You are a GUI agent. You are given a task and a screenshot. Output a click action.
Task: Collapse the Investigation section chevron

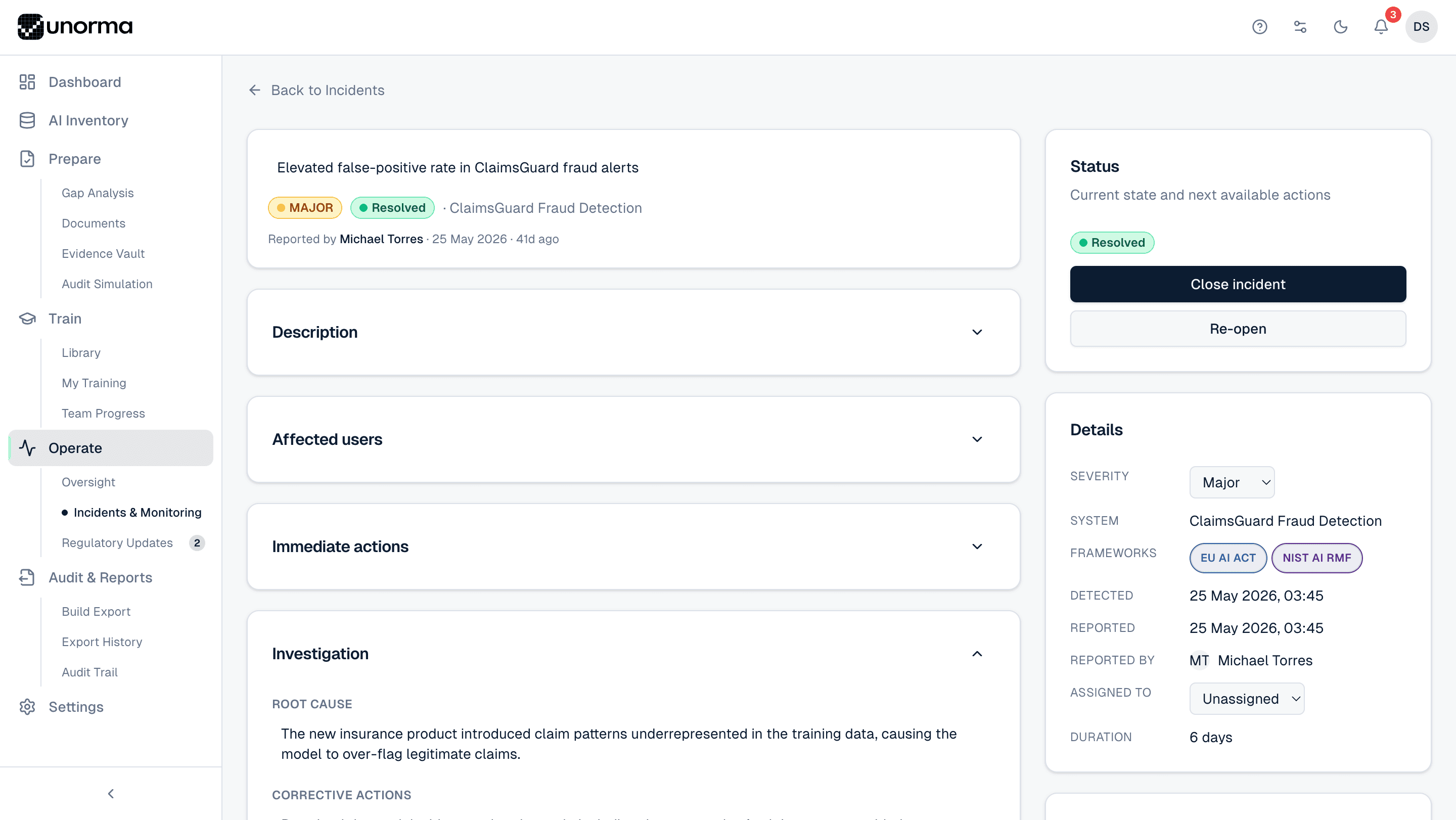(977, 654)
